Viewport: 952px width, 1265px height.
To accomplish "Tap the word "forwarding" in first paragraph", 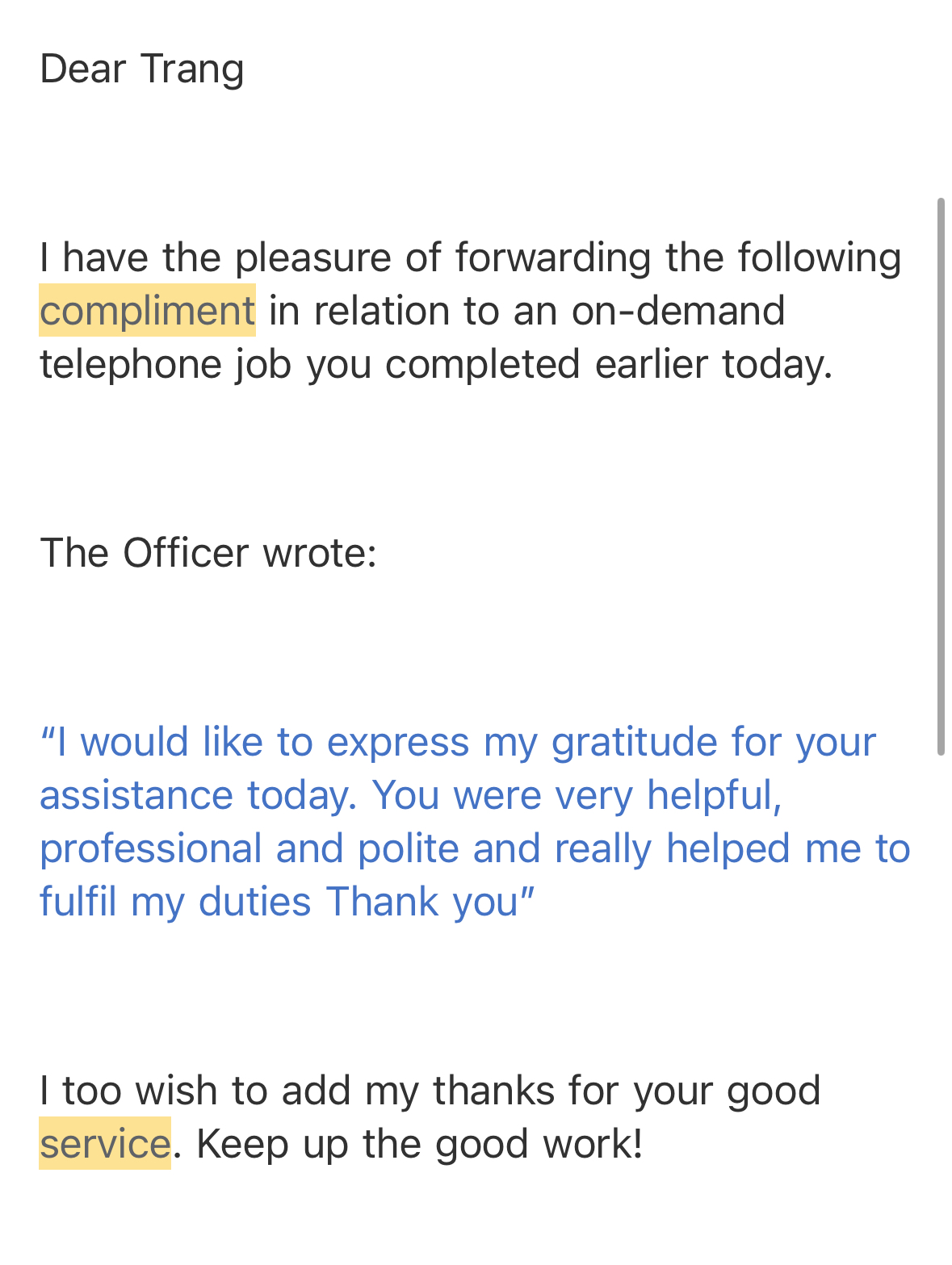I will [x=553, y=258].
